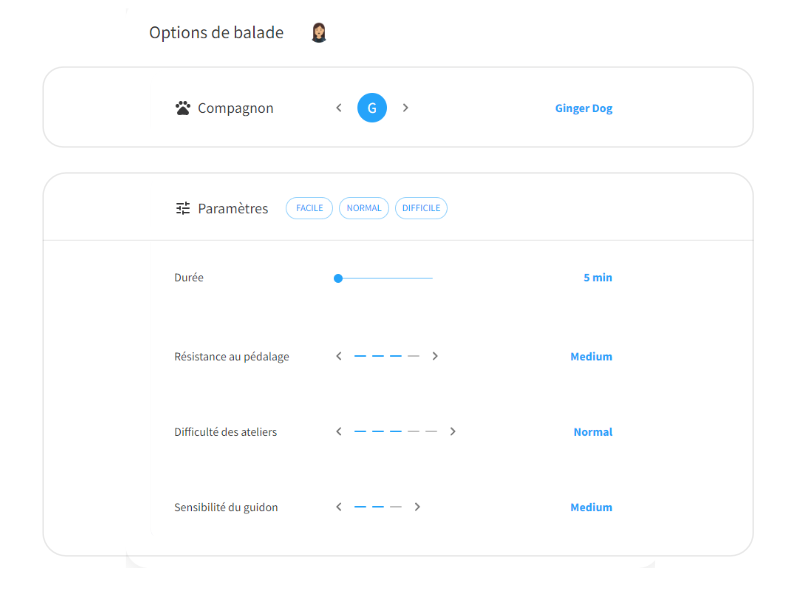Increase Résistance au pédalage with right chevron
The height and width of the screenshot is (600, 800).
click(435, 356)
